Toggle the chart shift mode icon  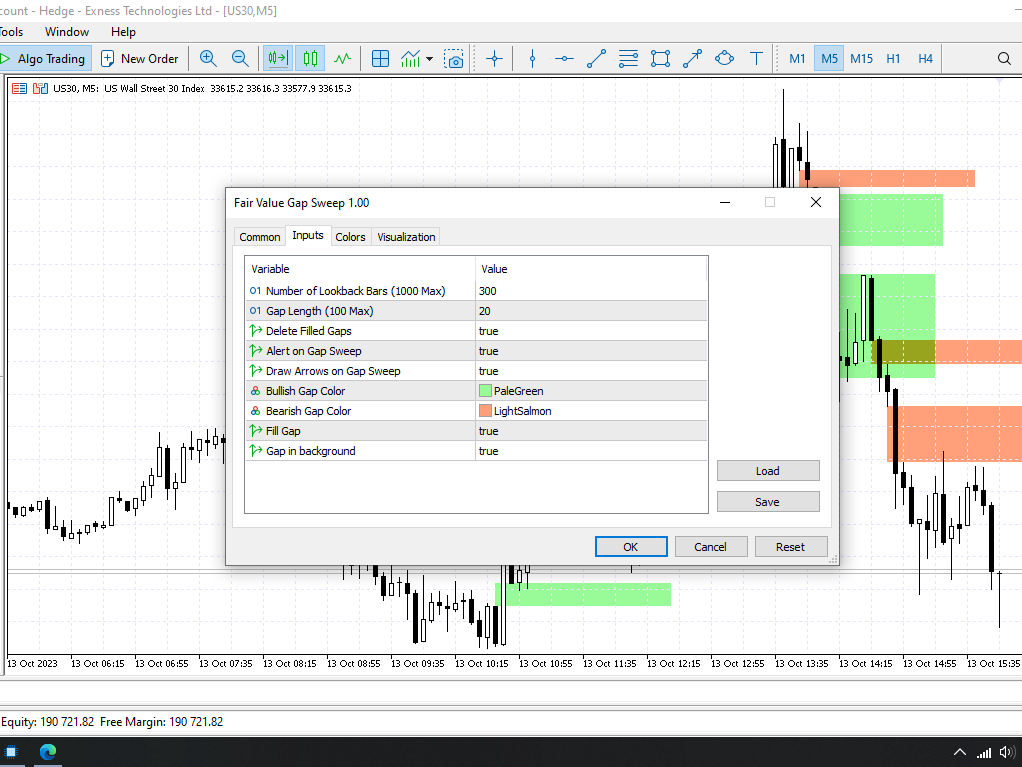click(x=277, y=58)
